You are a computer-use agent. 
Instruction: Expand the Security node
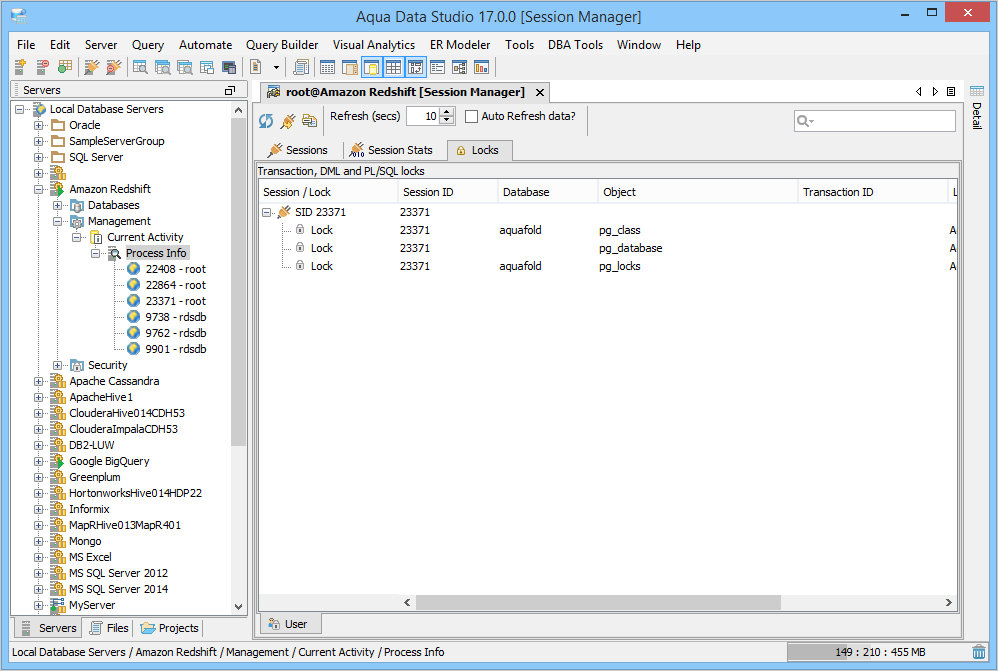(57, 365)
